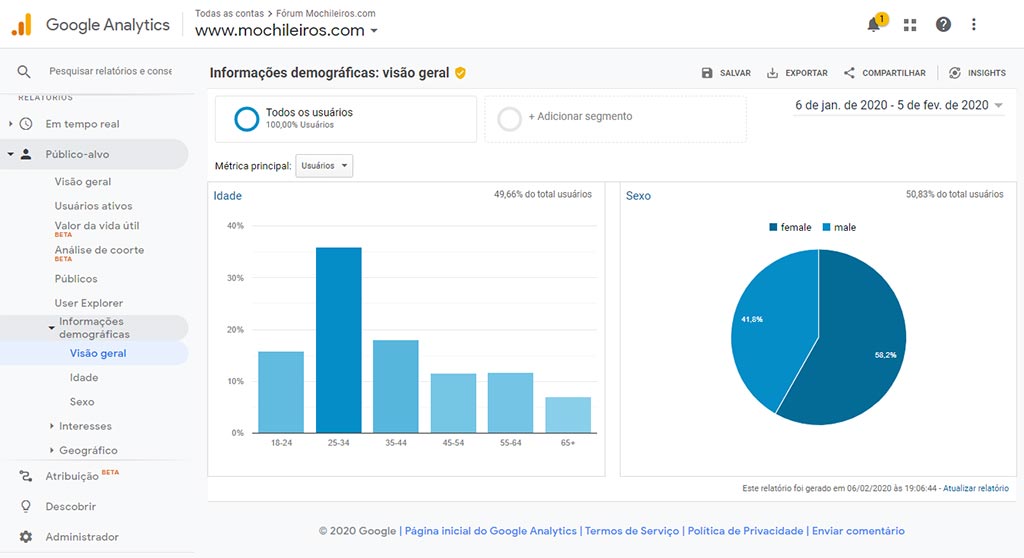Click the 65+ age bar
Image resolution: width=1024 pixels, height=558 pixels.
tap(568, 415)
